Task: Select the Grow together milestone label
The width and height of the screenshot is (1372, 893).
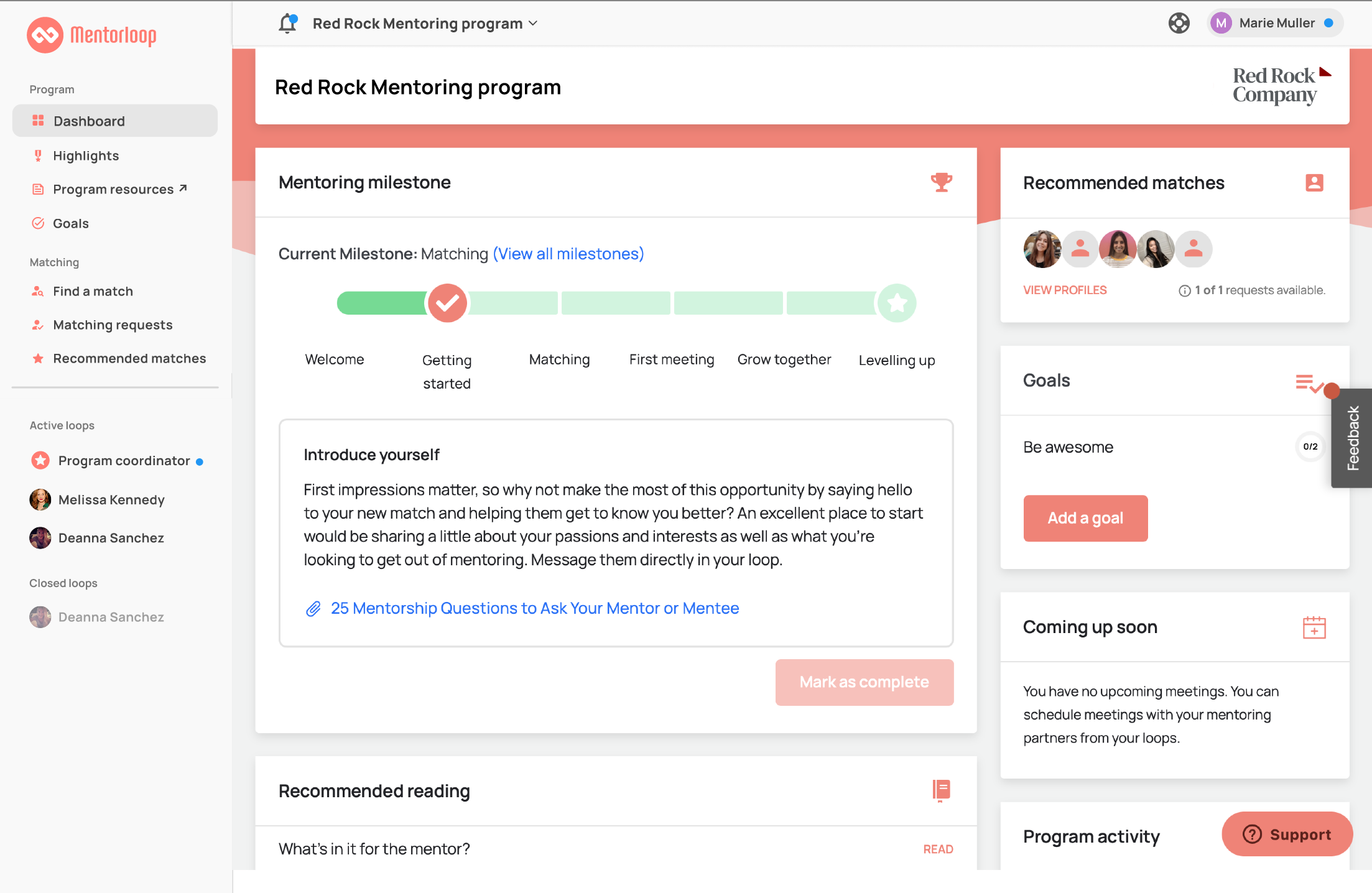Action: coord(784,359)
